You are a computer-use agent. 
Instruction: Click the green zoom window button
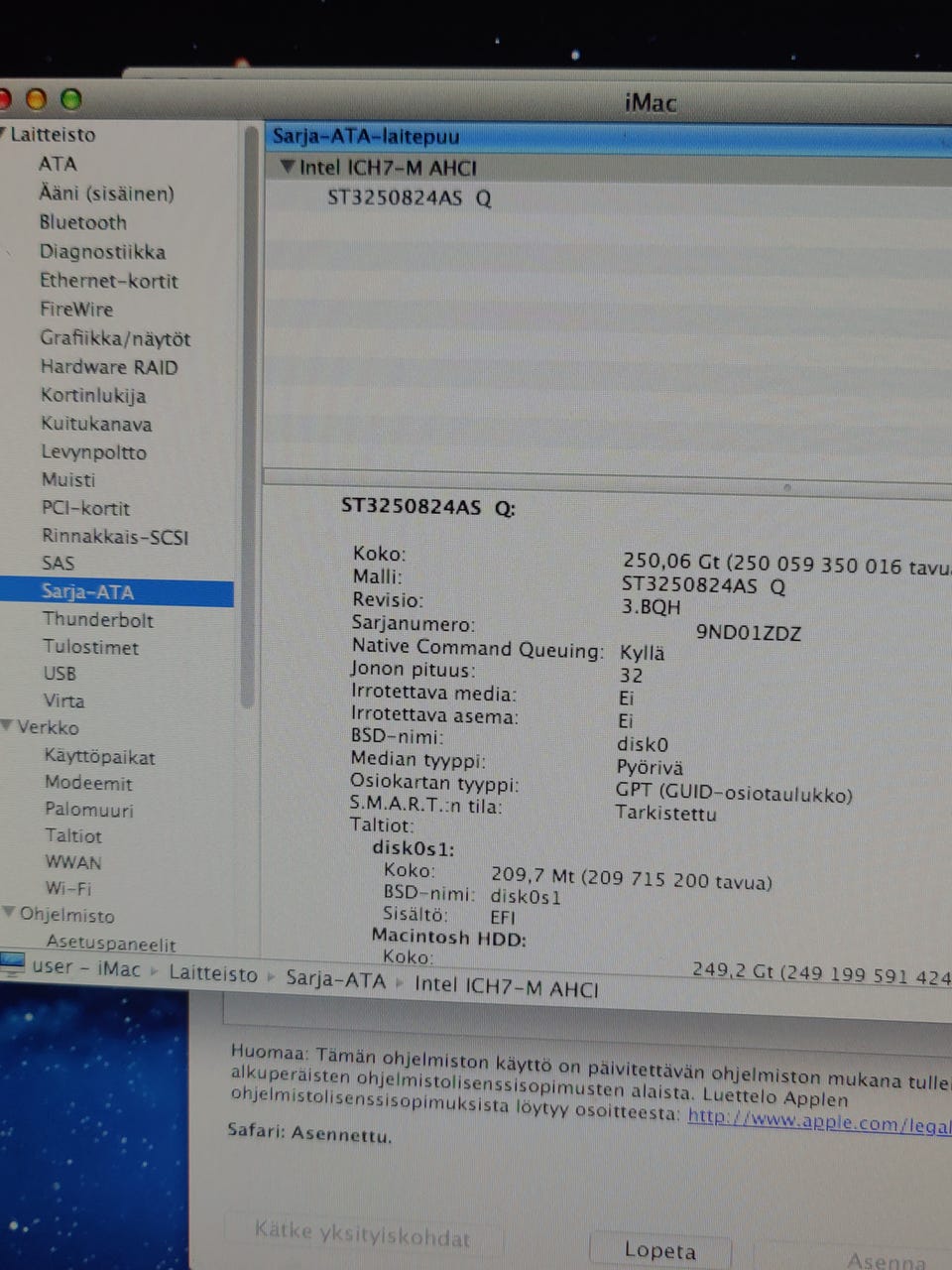pos(70,98)
